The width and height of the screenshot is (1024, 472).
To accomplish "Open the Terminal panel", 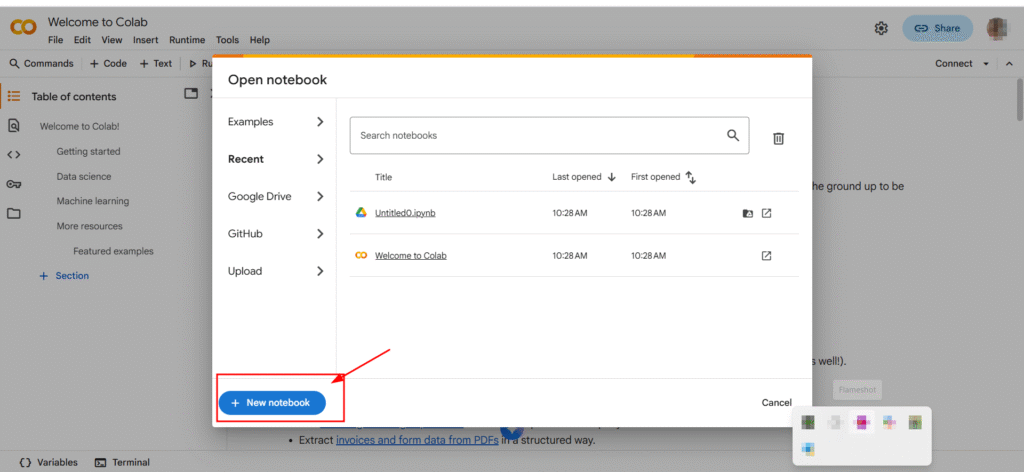I will pos(122,462).
